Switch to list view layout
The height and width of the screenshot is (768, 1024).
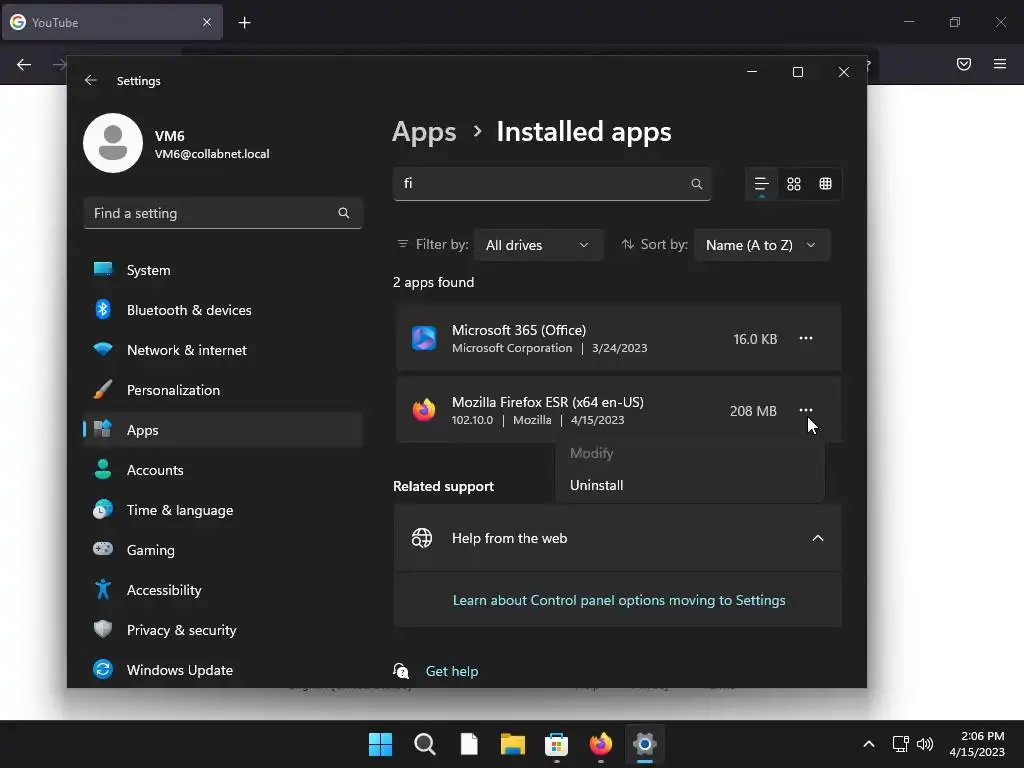[761, 184]
